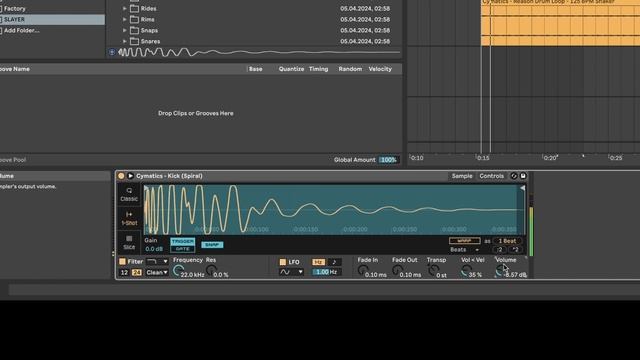Open the Beats warp mode dropdown
Viewport: 640px width, 360px height.
point(465,249)
